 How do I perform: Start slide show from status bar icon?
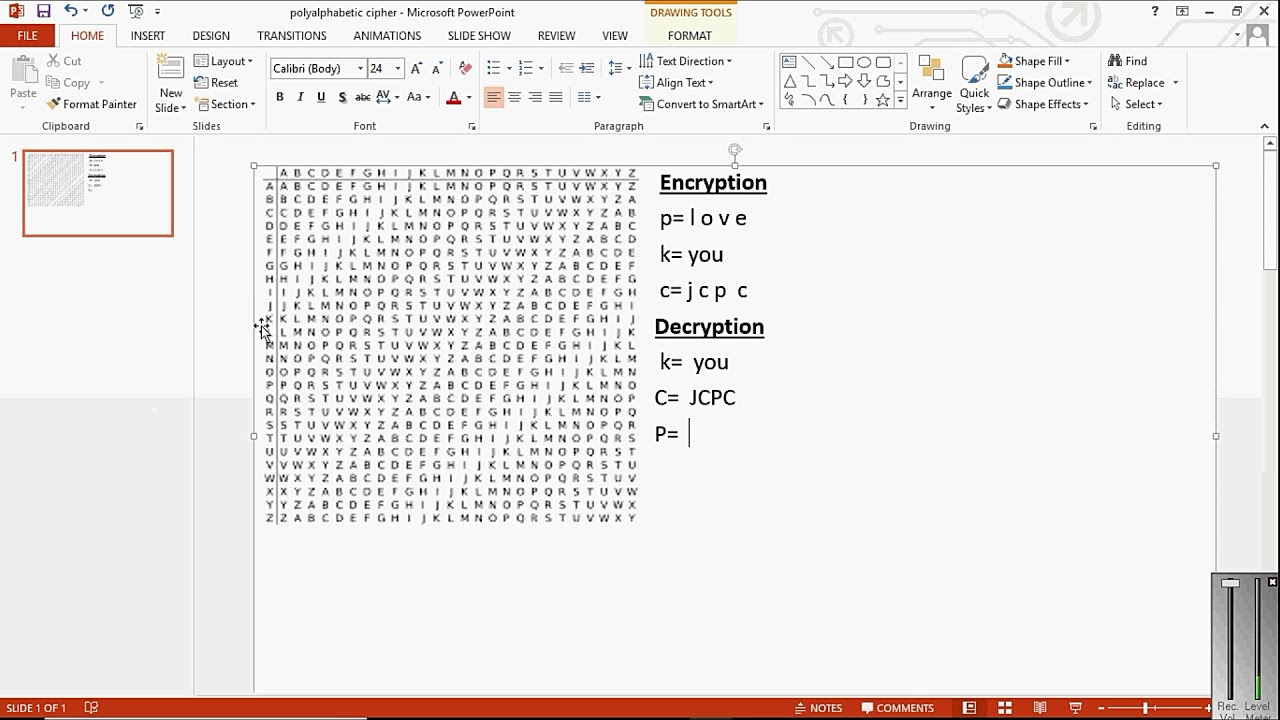pos(1075,708)
